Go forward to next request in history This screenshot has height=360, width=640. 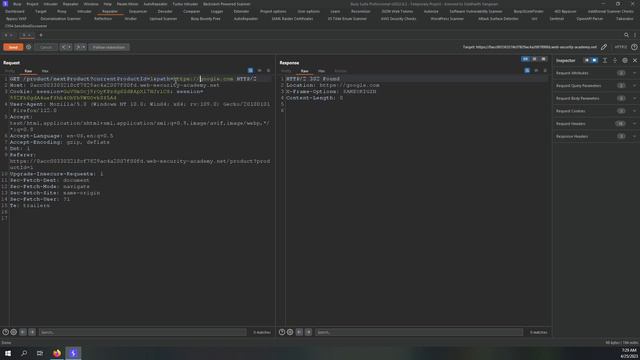pos(78,47)
